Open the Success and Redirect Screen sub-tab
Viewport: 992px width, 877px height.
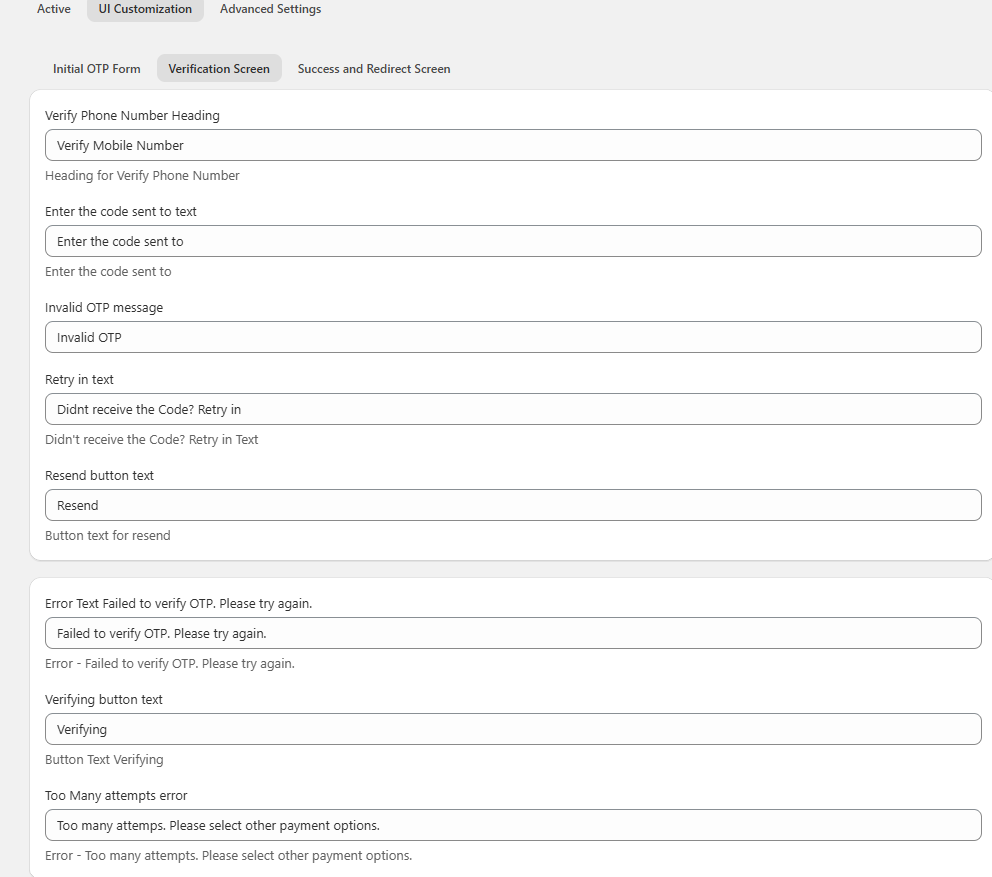tap(374, 69)
